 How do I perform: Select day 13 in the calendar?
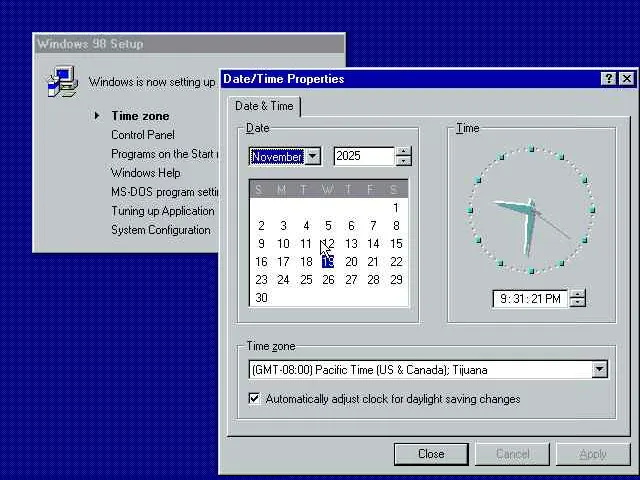click(x=351, y=244)
